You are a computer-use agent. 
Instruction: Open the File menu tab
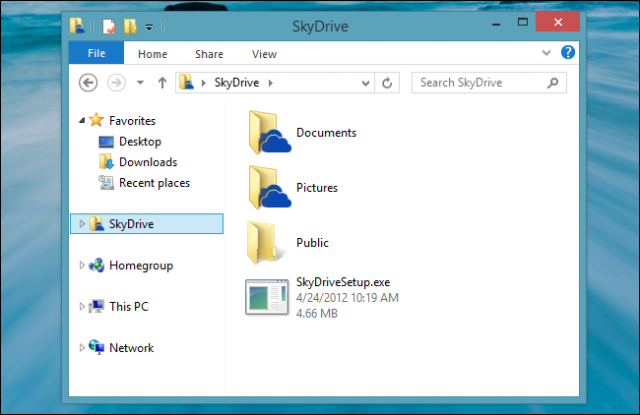click(x=97, y=54)
